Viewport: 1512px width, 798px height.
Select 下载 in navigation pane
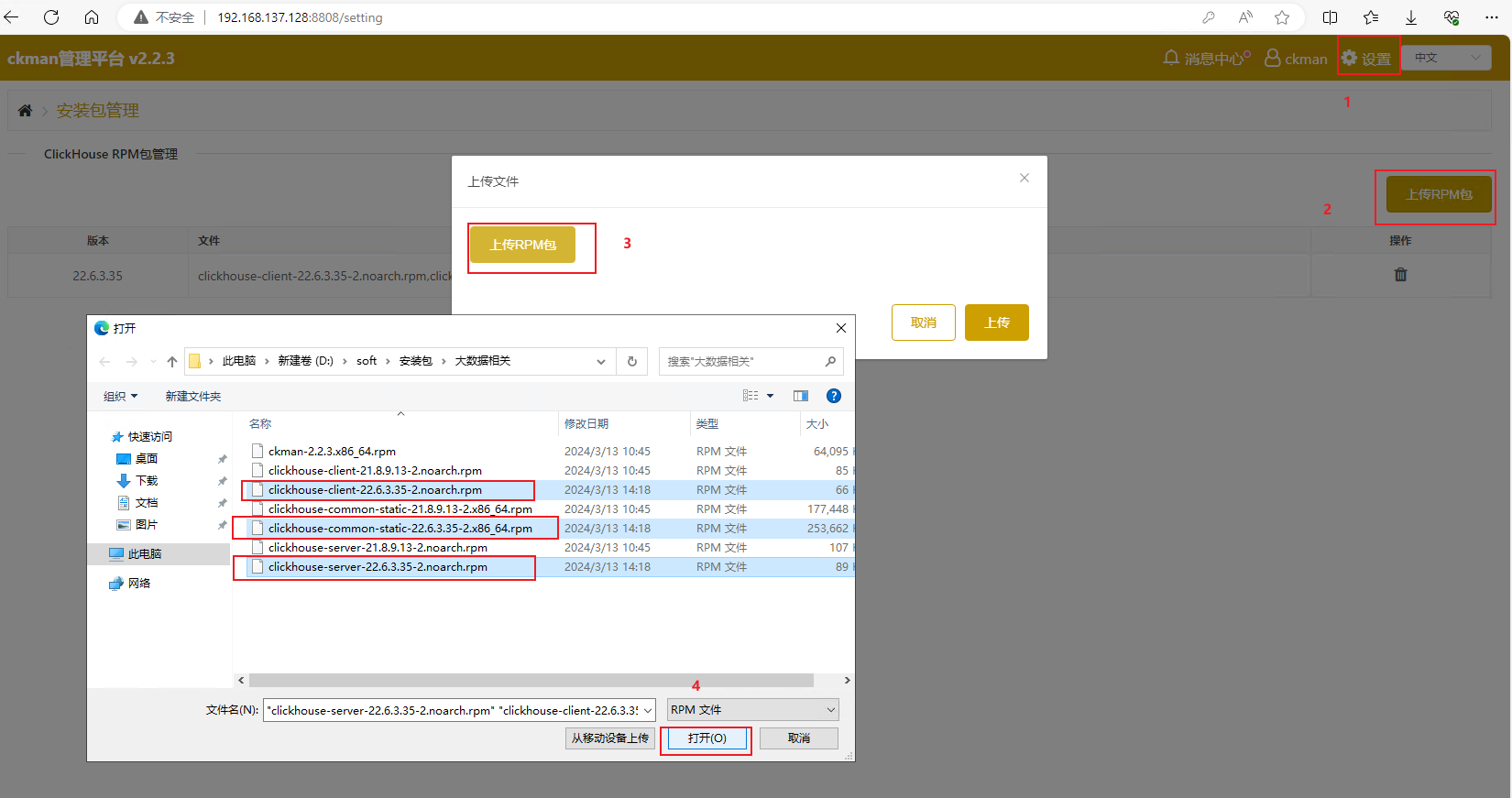click(146, 481)
